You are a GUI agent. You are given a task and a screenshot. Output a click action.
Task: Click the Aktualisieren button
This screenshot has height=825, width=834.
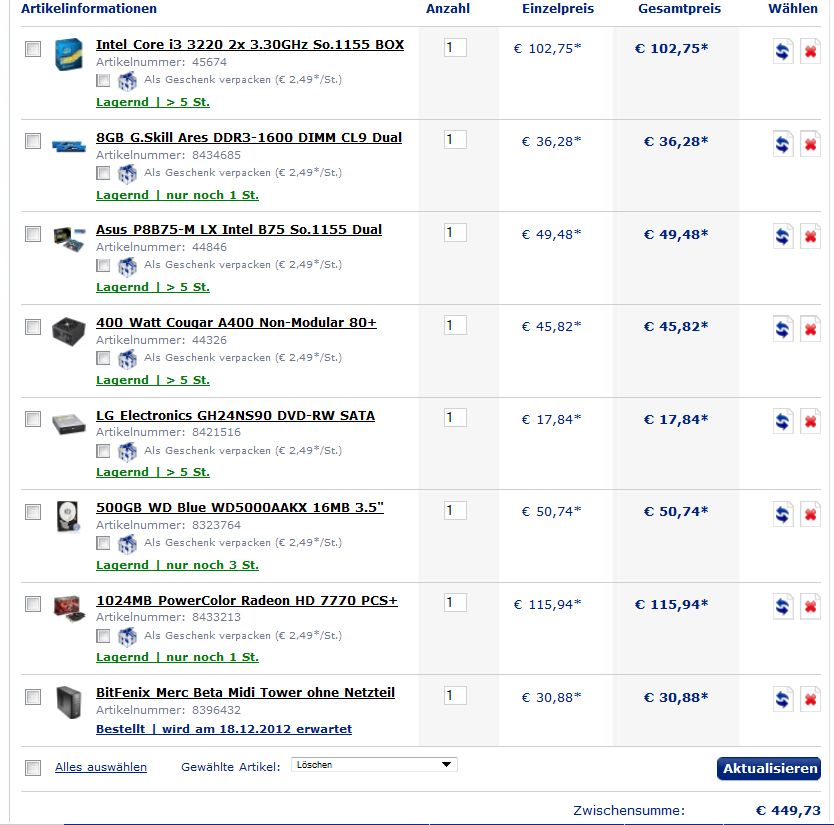click(x=769, y=769)
